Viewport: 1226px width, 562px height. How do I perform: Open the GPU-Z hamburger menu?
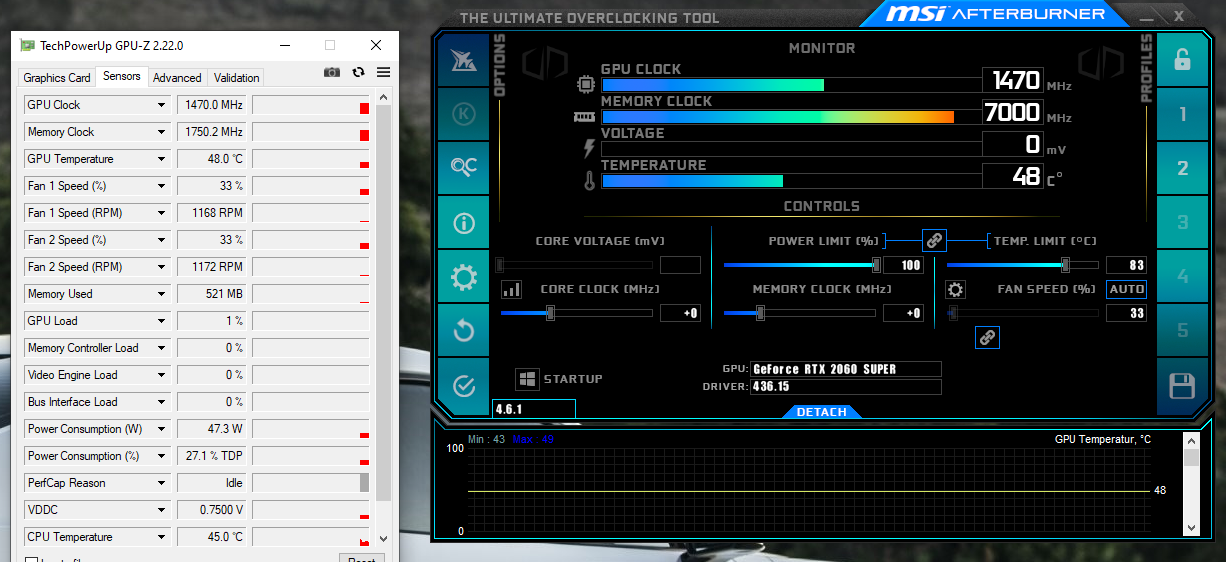383,72
